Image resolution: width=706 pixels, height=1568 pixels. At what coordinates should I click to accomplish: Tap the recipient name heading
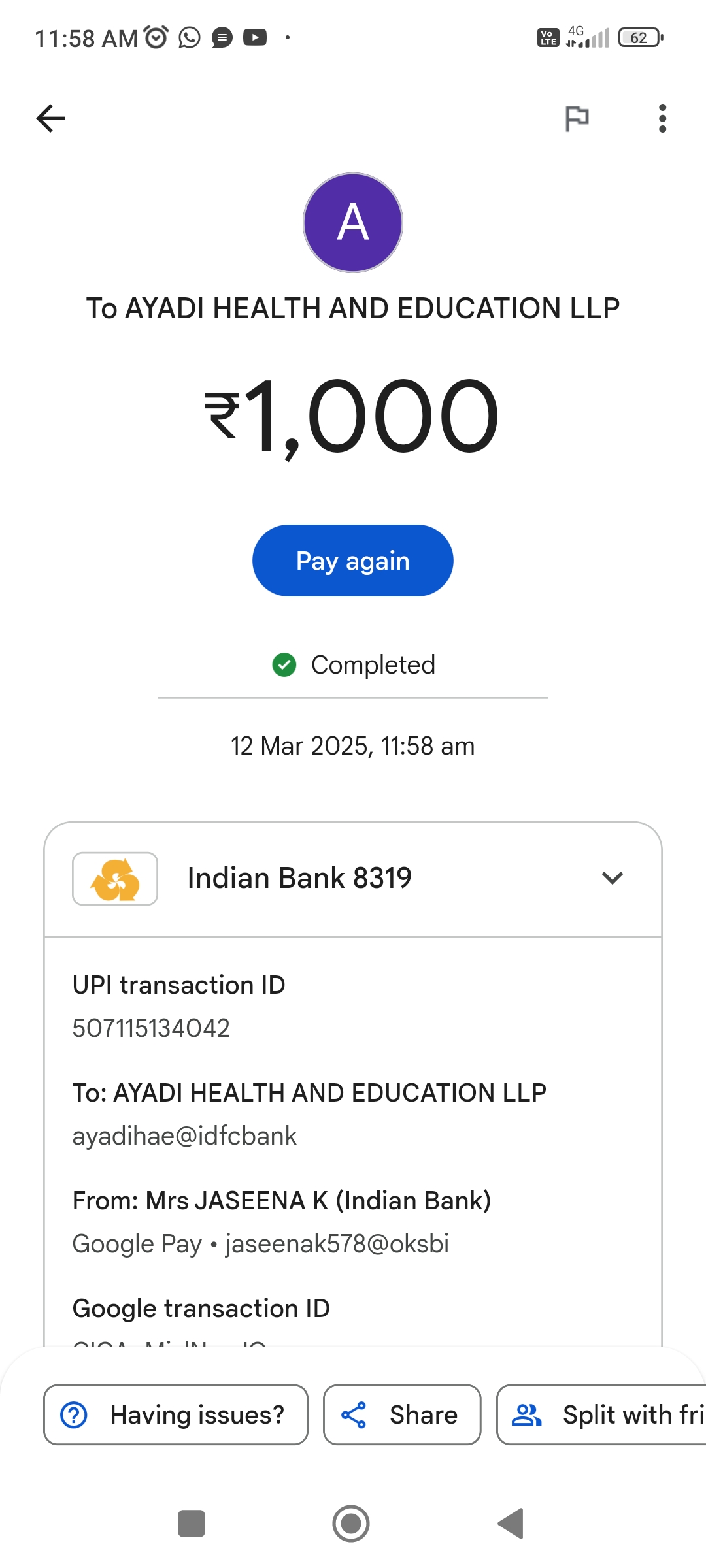pos(353,308)
